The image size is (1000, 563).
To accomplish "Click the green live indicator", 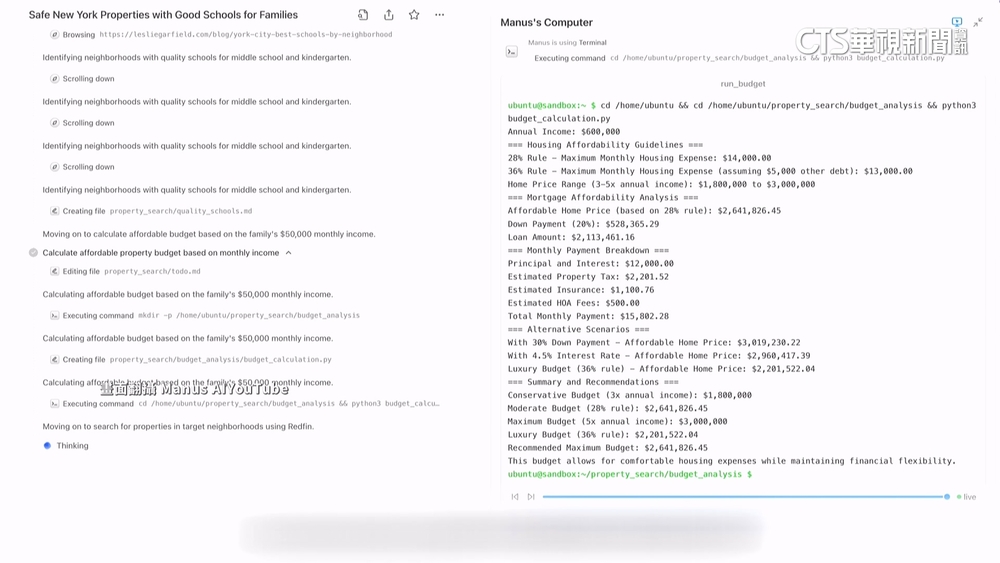I will coord(966,497).
